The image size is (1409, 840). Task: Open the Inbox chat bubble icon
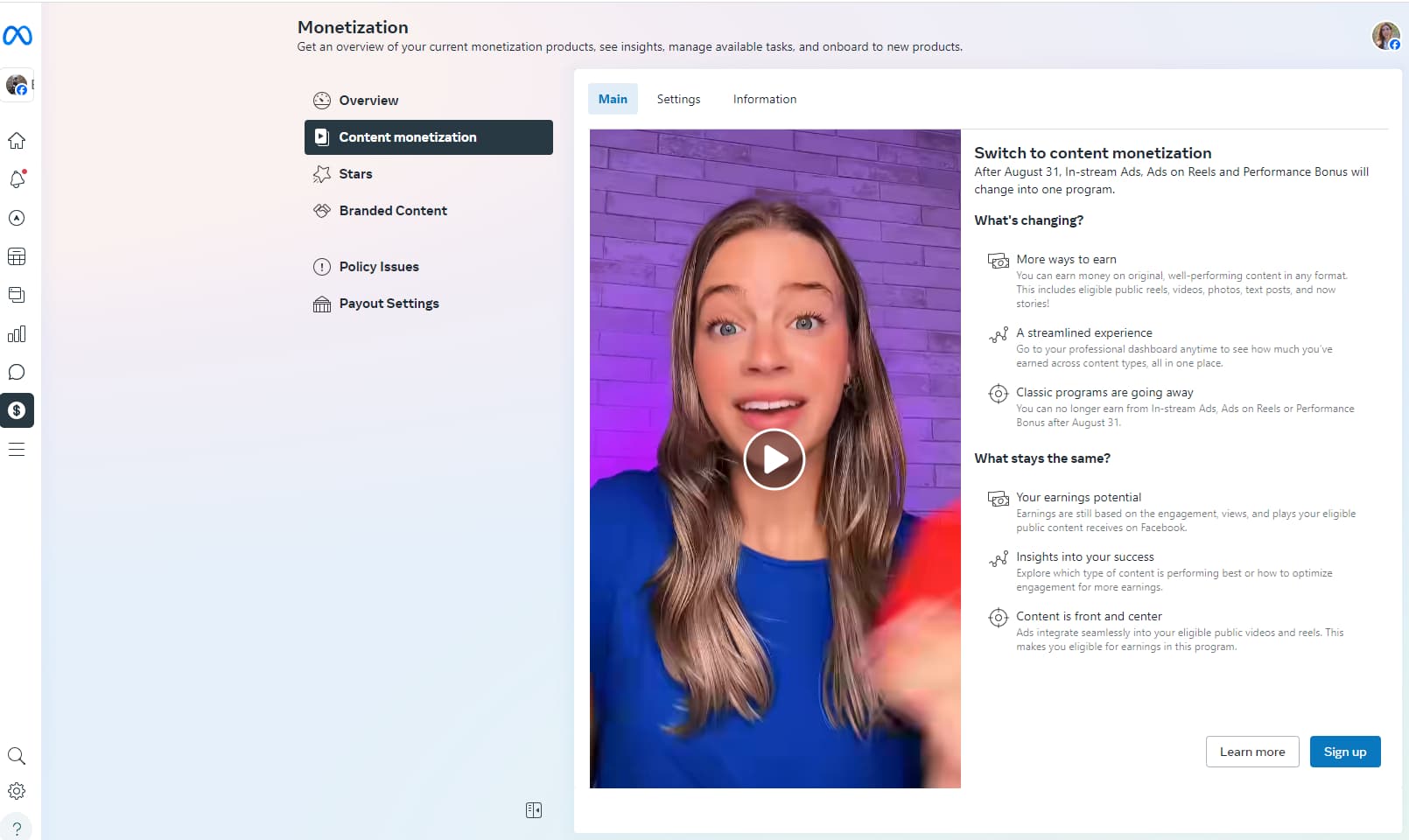[17, 372]
